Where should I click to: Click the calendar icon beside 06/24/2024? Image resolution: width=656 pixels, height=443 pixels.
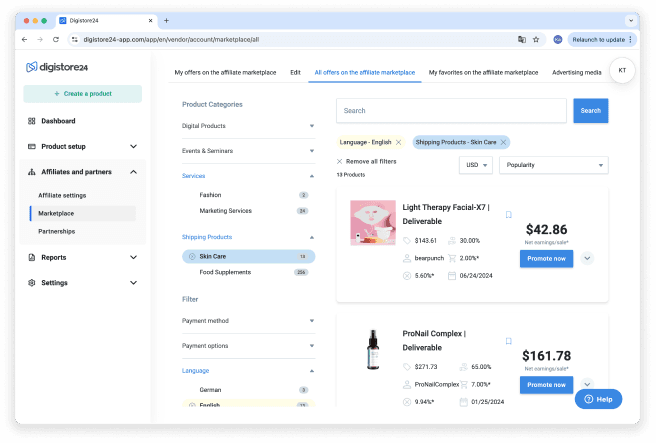[452, 276]
